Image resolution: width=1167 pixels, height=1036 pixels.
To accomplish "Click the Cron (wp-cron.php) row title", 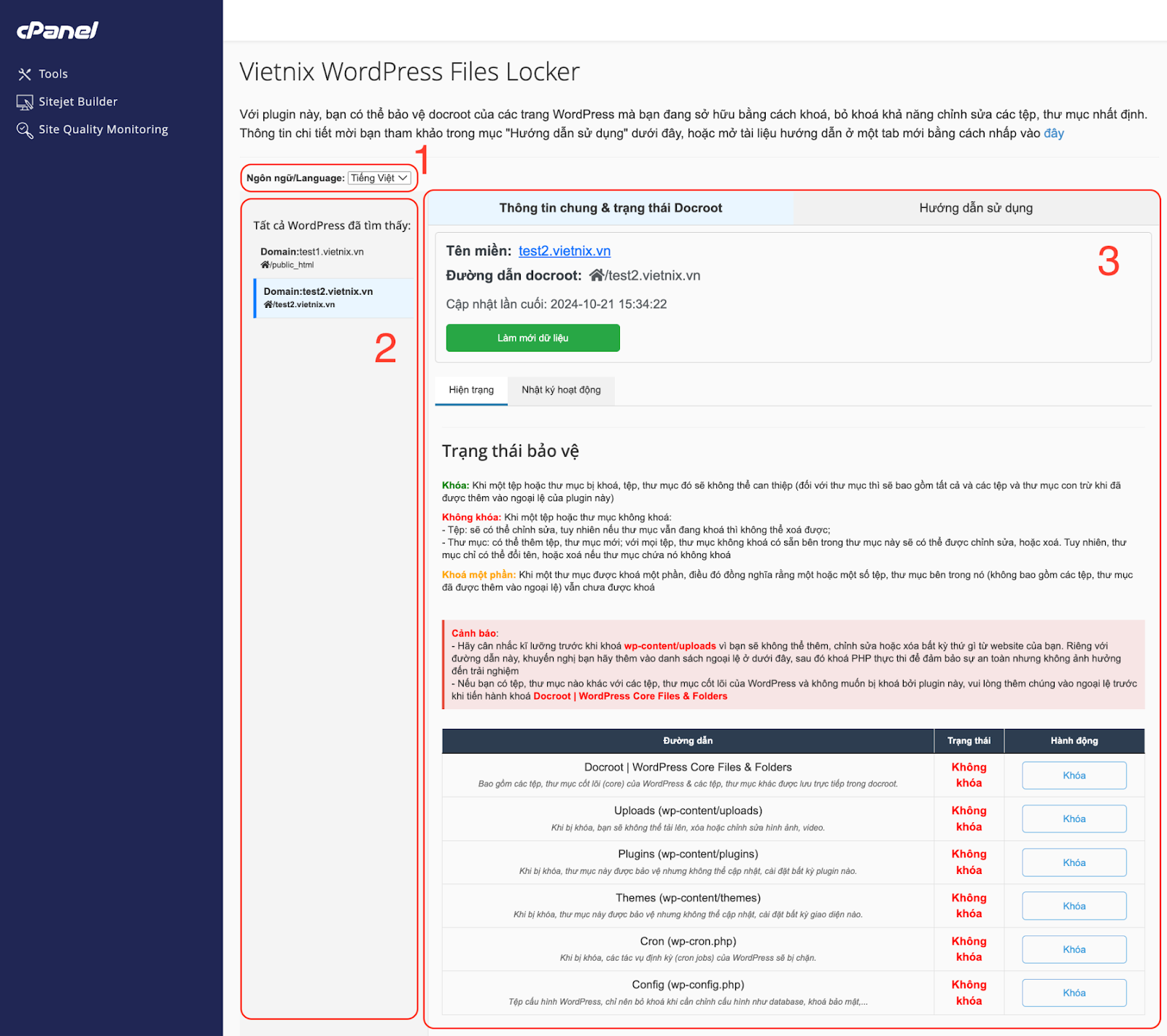I will (688, 941).
